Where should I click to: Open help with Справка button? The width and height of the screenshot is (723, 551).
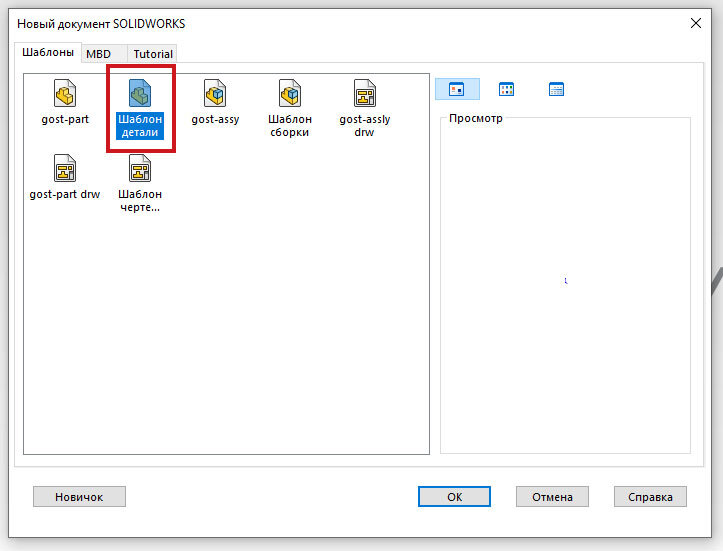(650, 497)
